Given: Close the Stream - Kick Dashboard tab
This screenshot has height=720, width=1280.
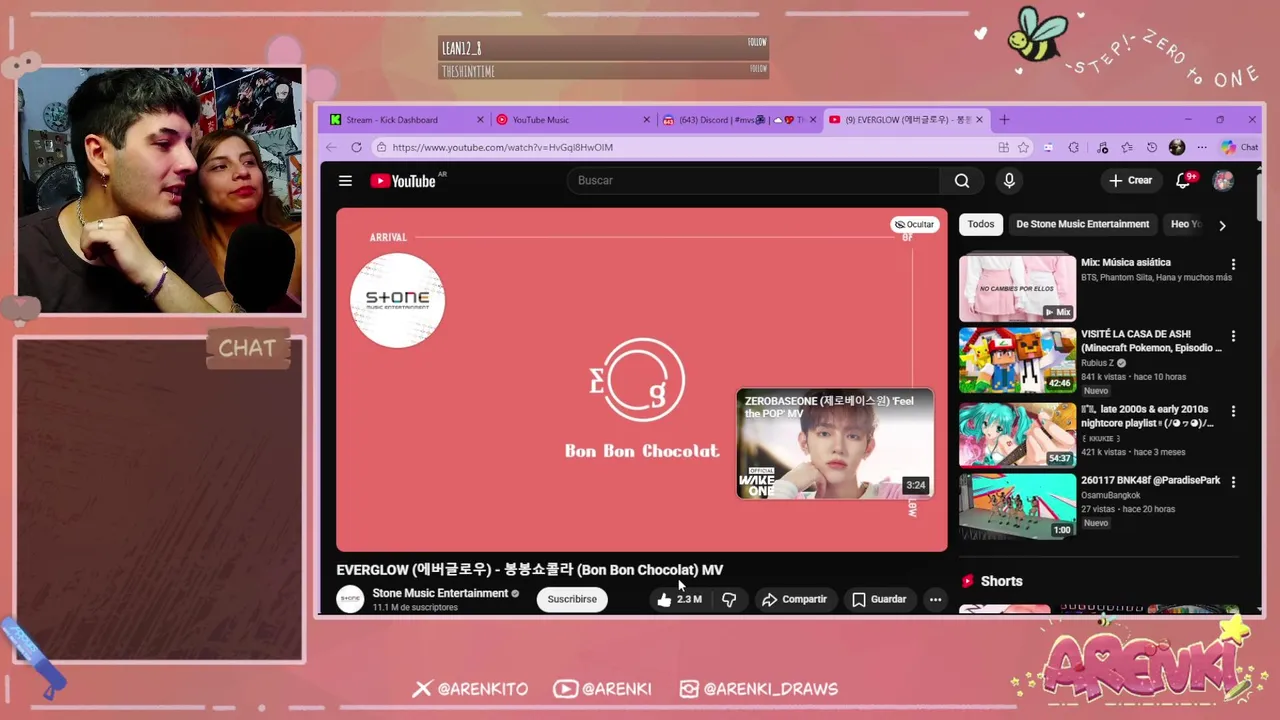Looking at the screenshot, I should pyautogui.click(x=480, y=120).
